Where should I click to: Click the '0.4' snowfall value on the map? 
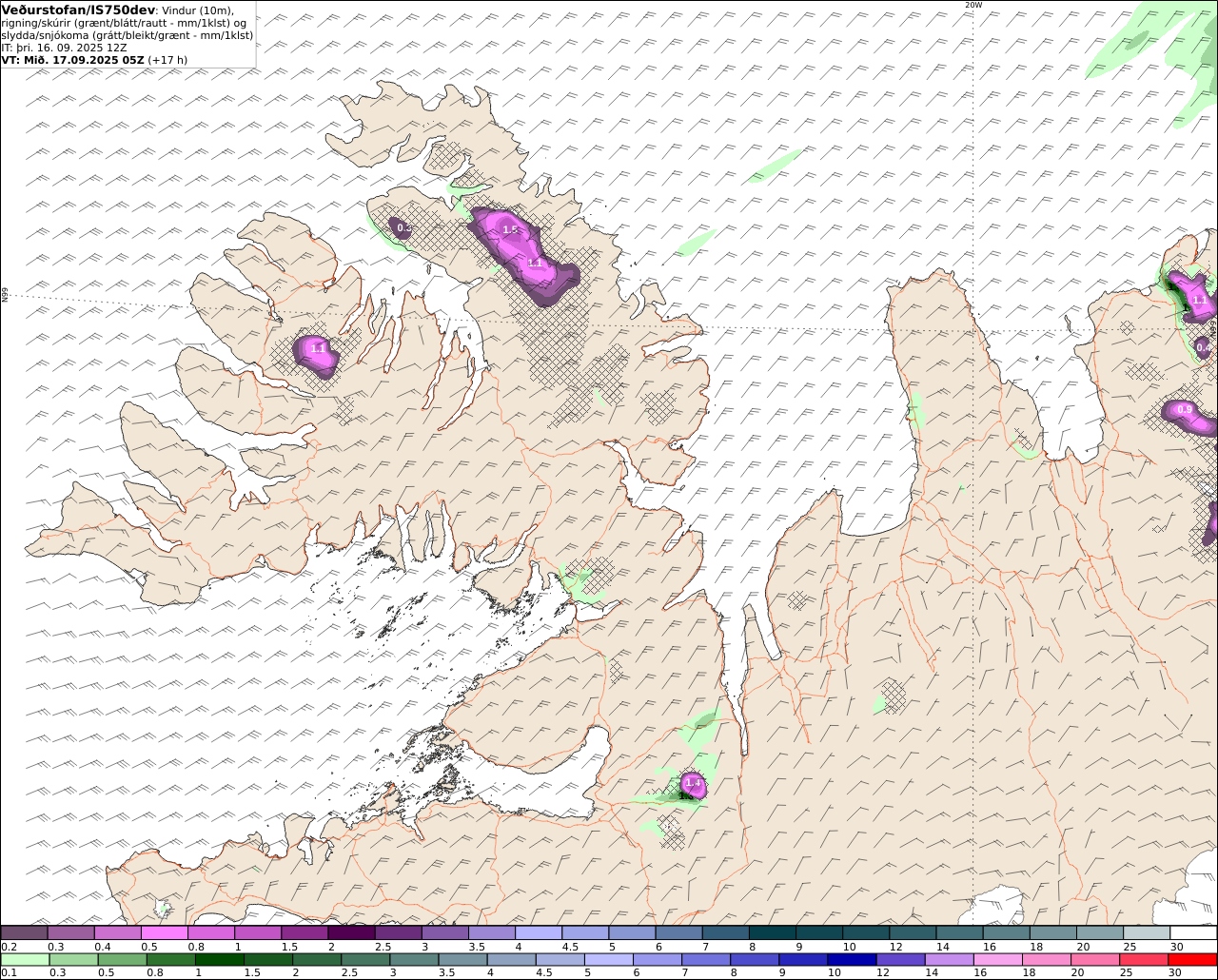(x=1204, y=348)
